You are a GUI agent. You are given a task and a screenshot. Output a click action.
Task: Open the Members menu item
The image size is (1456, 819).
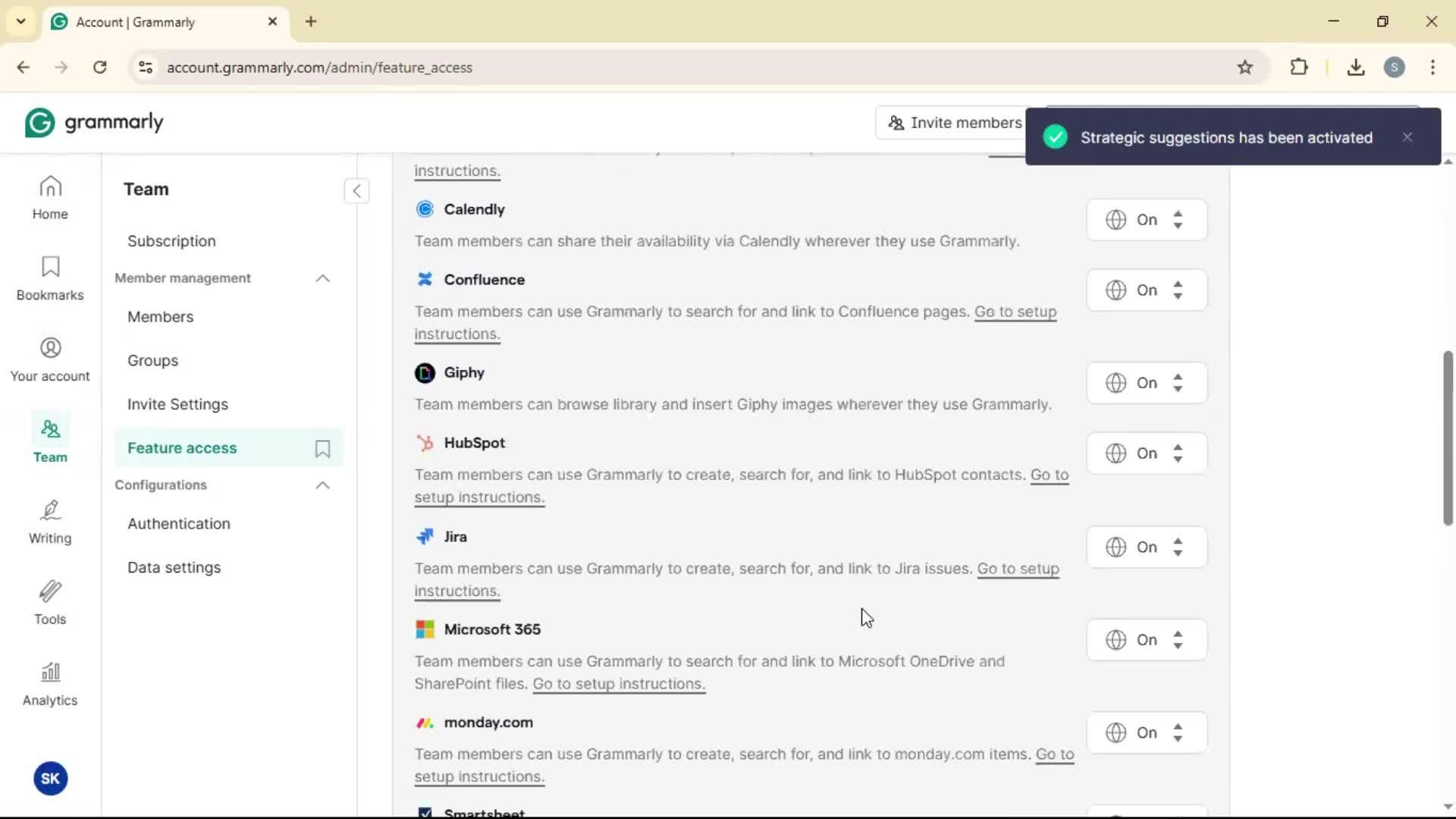(160, 317)
